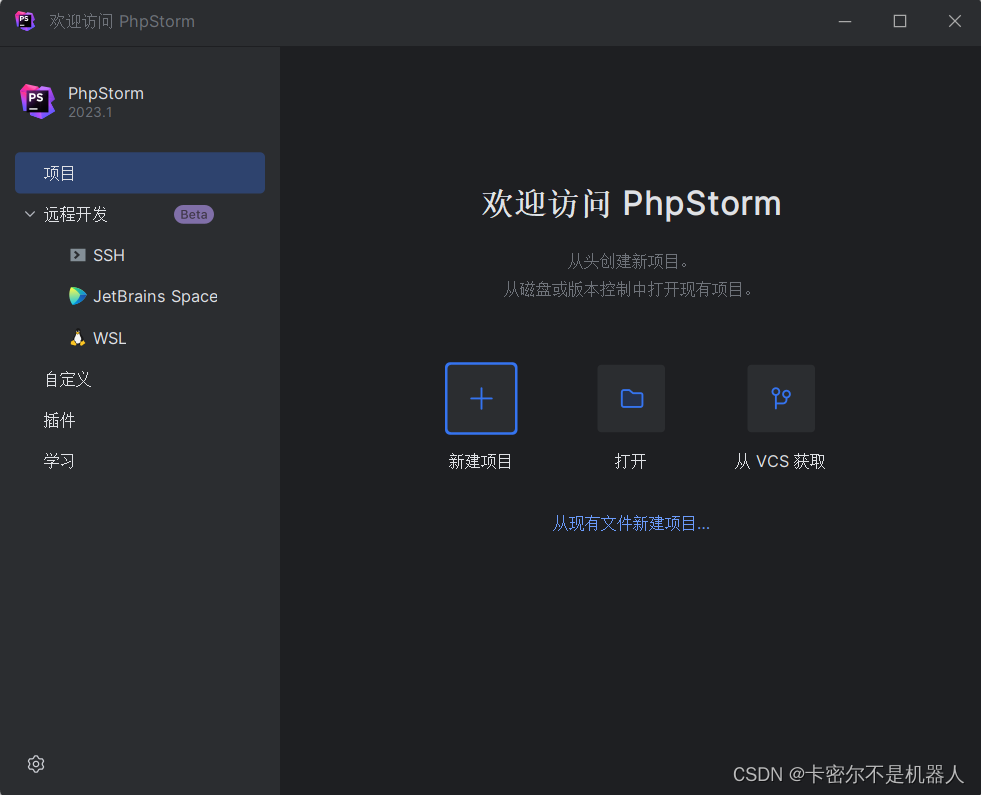Click the 从 VCS 获取 label

[x=780, y=462]
